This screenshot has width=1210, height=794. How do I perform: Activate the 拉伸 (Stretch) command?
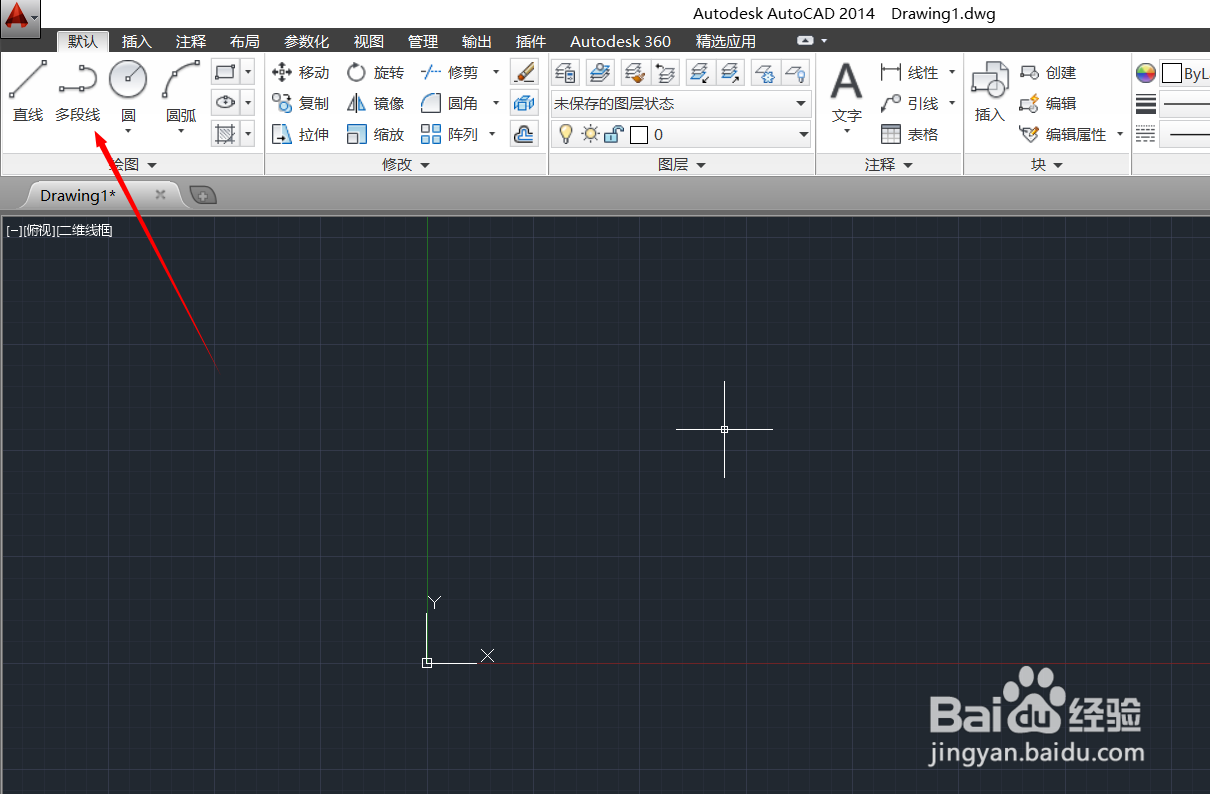coord(300,134)
